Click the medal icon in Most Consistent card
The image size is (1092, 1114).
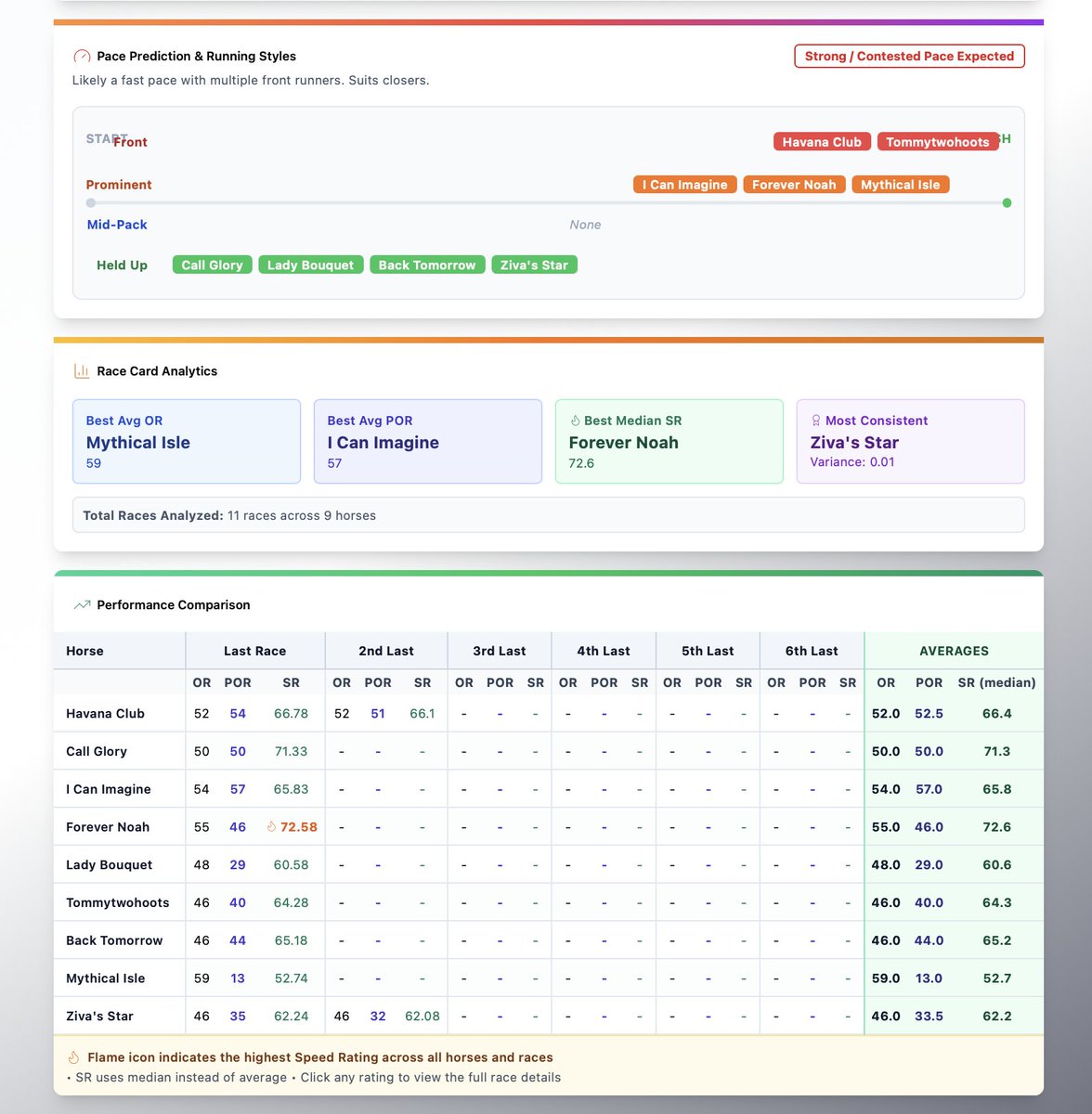click(x=816, y=421)
